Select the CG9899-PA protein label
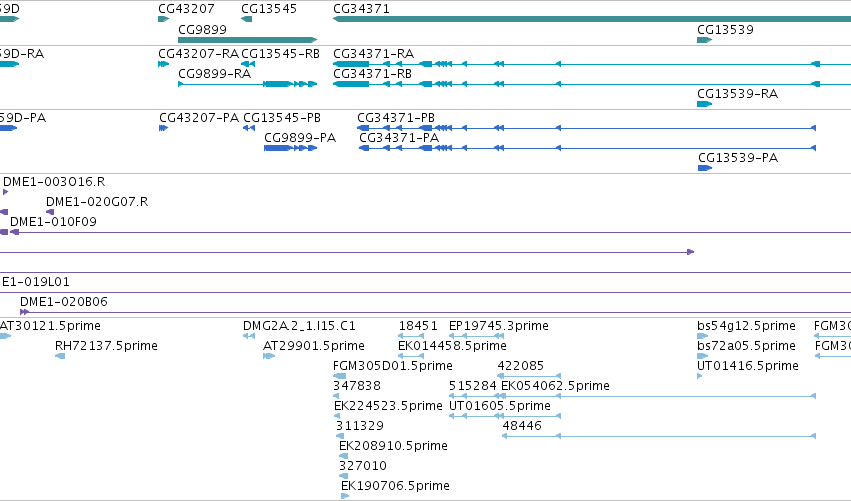Viewport: 851px width, 501px height. (x=300, y=138)
